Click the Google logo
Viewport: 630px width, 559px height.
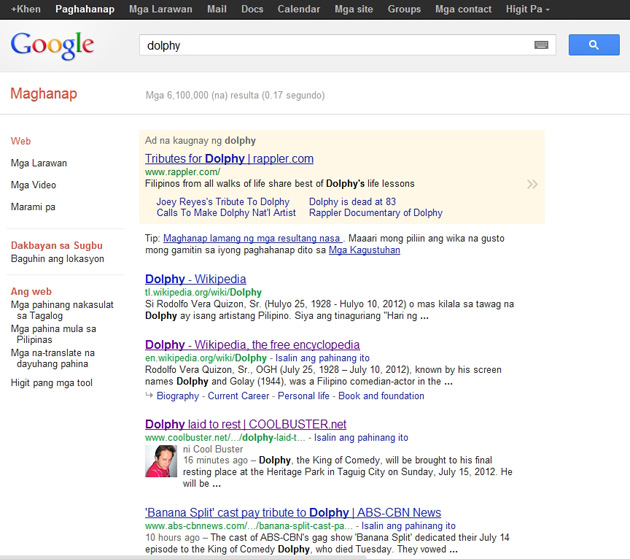[x=52, y=45]
